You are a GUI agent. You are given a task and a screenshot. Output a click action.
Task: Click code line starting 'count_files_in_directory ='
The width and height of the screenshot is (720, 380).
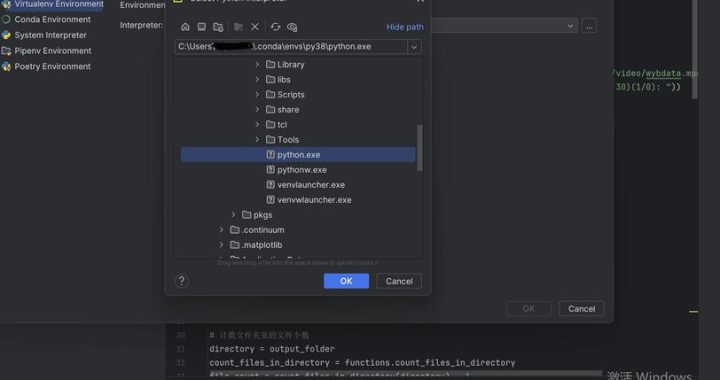pyautogui.click(x=362, y=363)
